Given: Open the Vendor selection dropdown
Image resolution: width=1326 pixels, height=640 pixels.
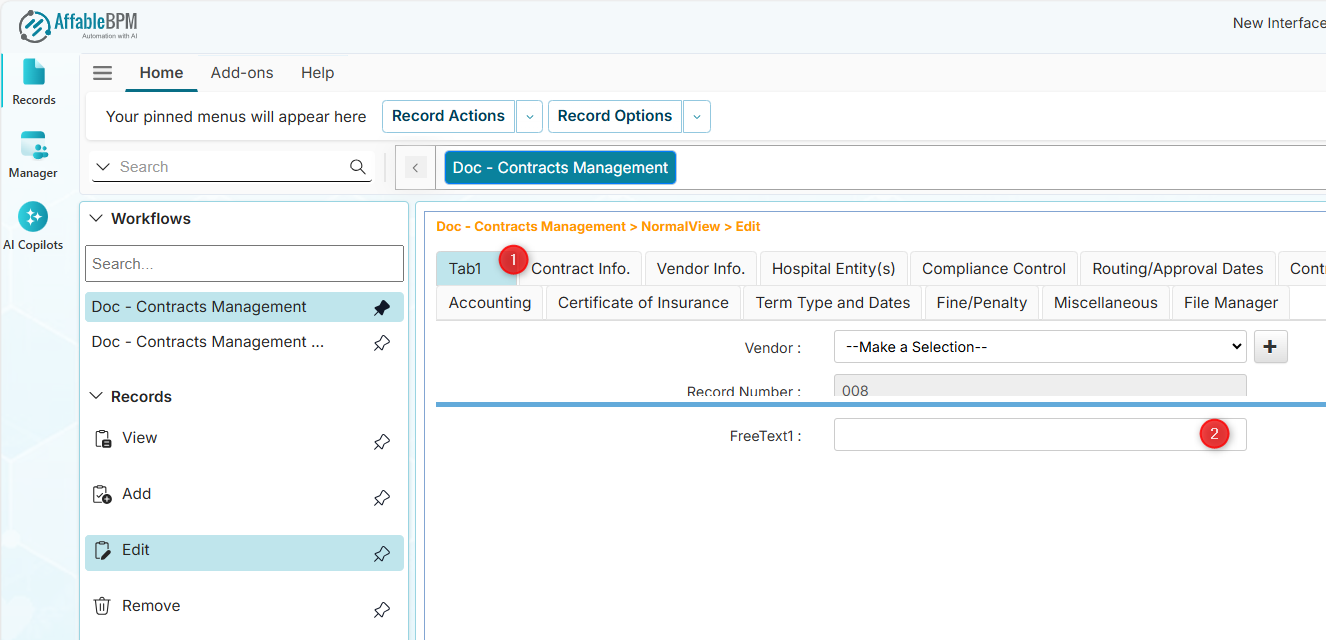Looking at the screenshot, I should coord(1040,347).
